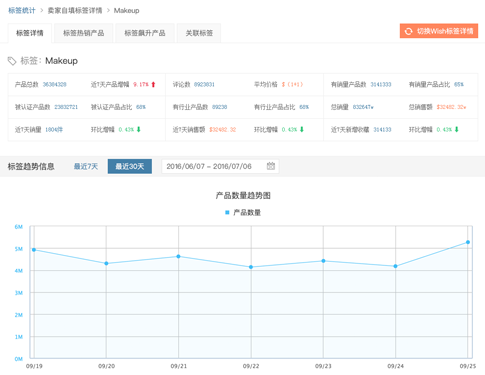Click the 标签趋势信息 section heading
The height and width of the screenshot is (375, 485).
click(31, 166)
